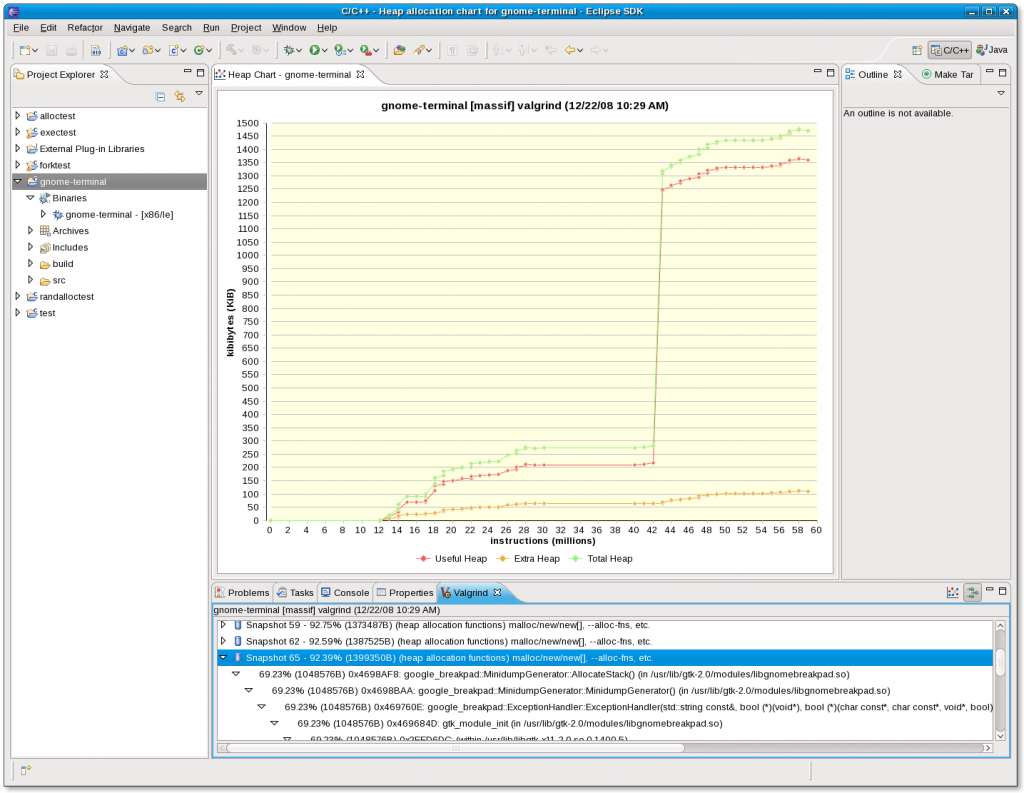Select the C/C++ perspective button
1024x793 pixels.
[950, 50]
